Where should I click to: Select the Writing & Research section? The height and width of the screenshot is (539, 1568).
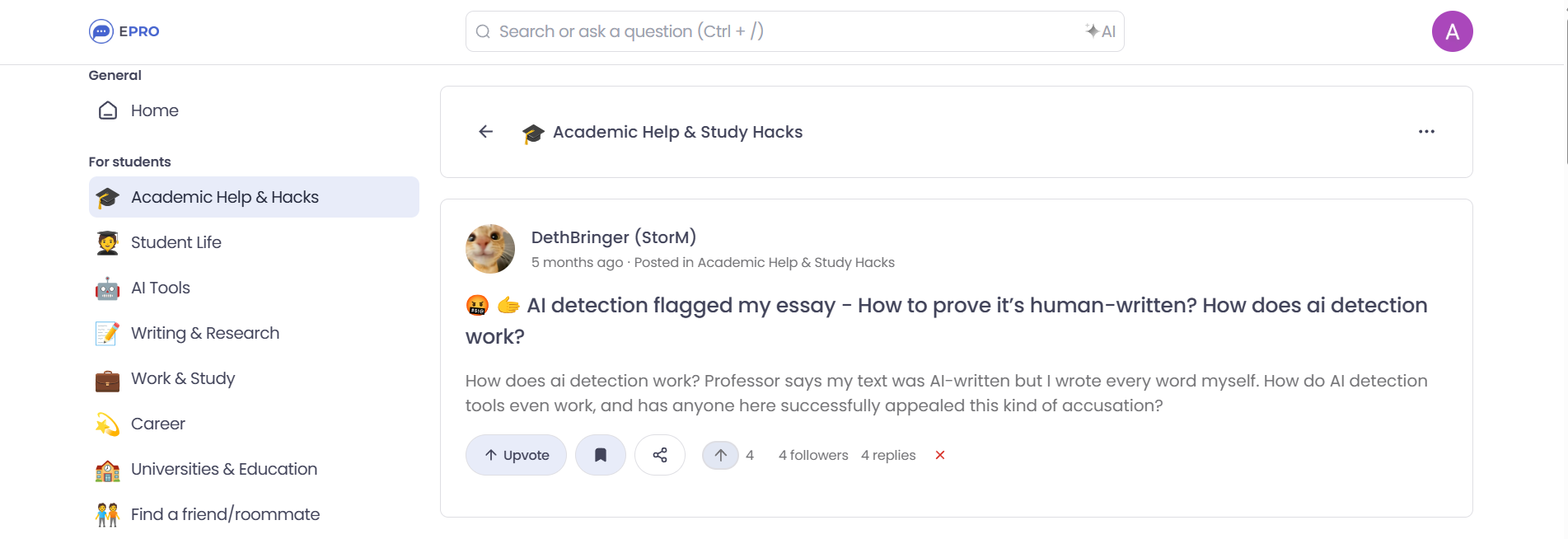click(204, 333)
